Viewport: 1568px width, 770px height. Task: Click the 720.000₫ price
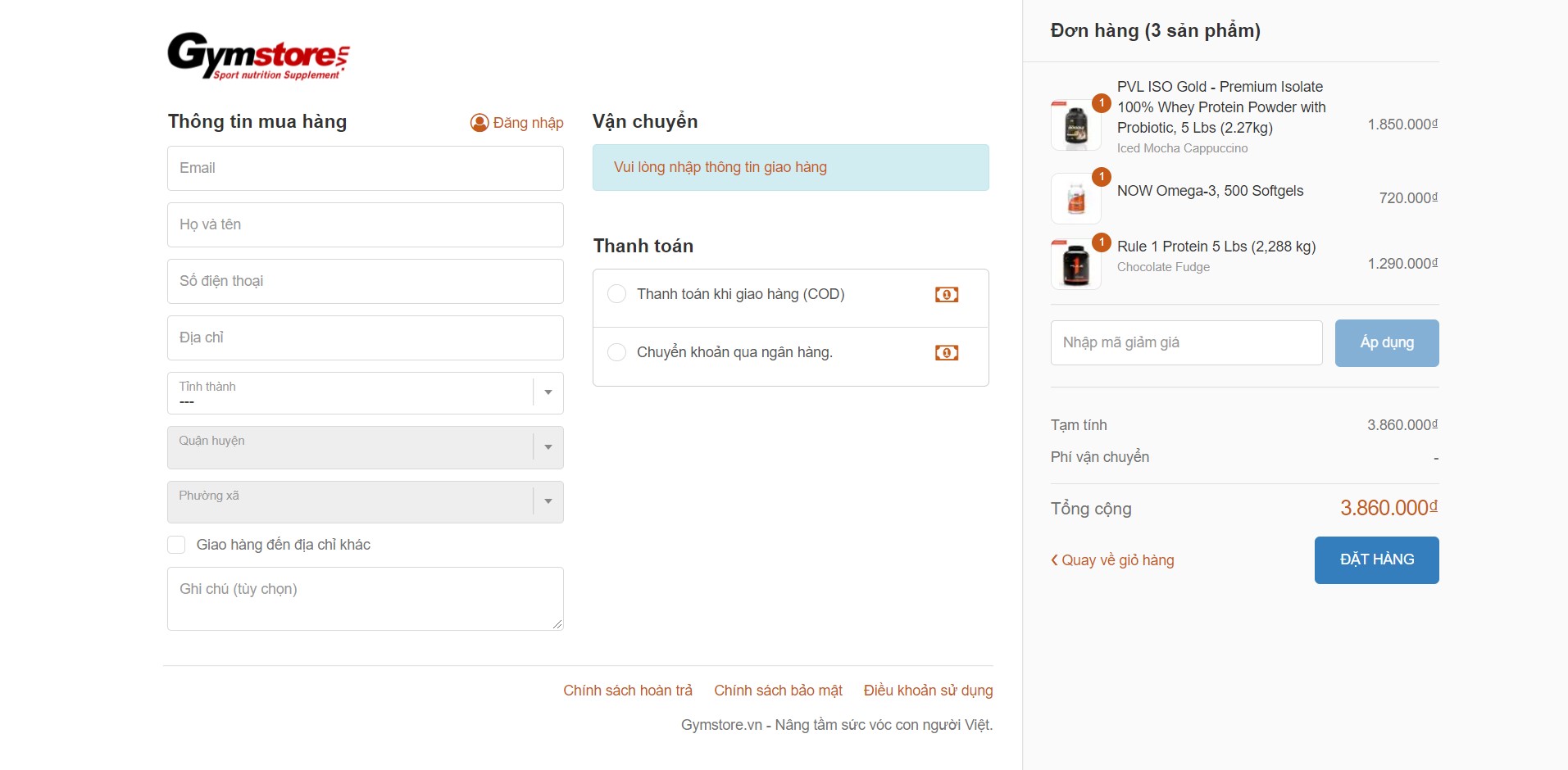point(1408,198)
